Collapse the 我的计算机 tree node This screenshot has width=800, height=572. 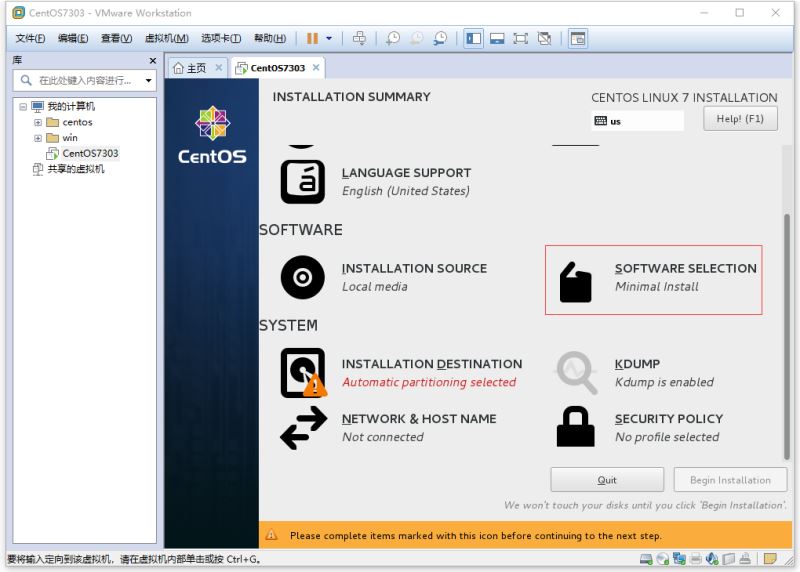pyautogui.click(x=23, y=106)
